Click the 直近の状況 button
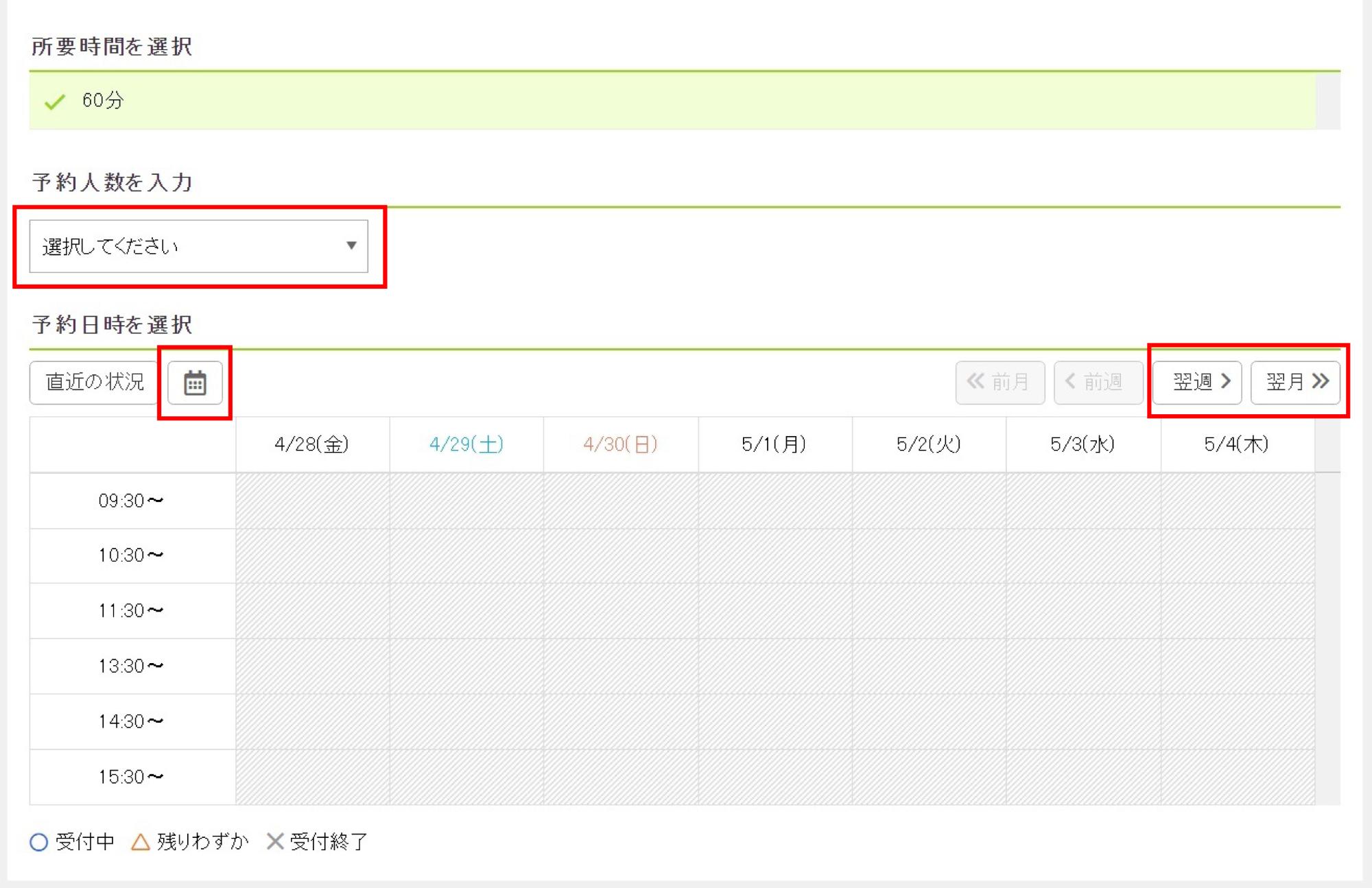The width and height of the screenshot is (1372, 888). tap(95, 383)
